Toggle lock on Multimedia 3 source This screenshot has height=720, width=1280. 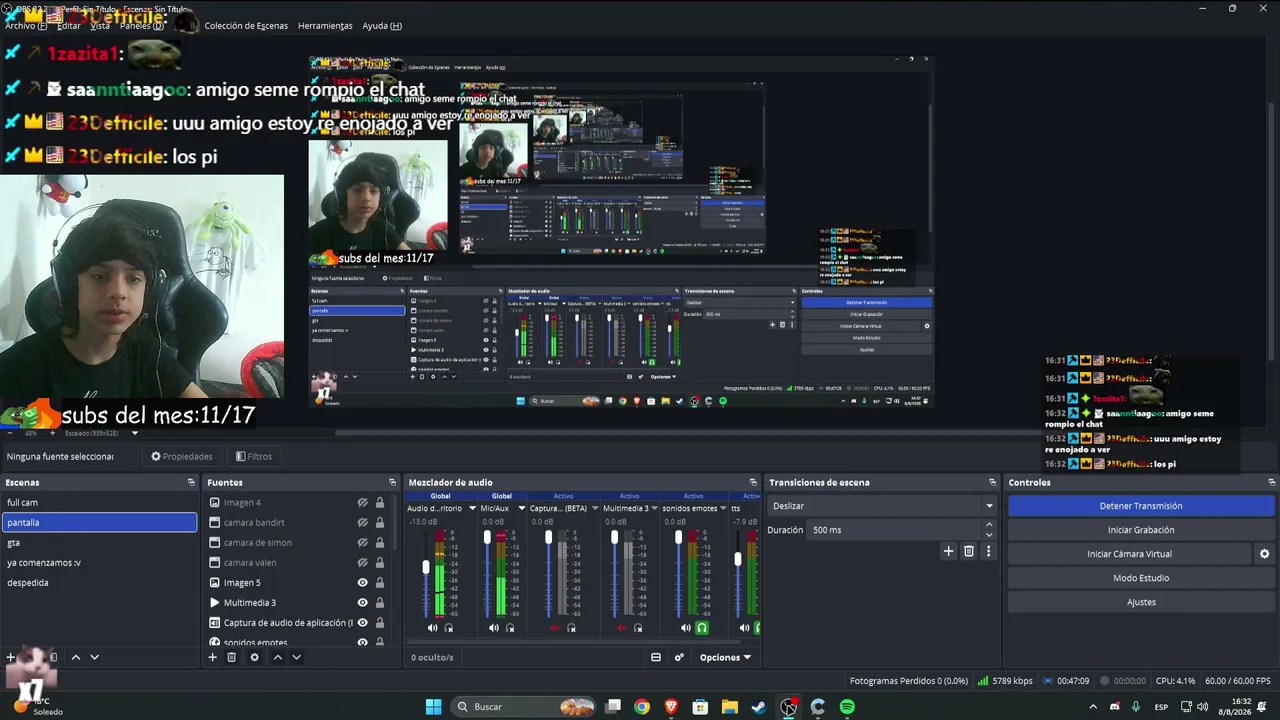(x=380, y=602)
